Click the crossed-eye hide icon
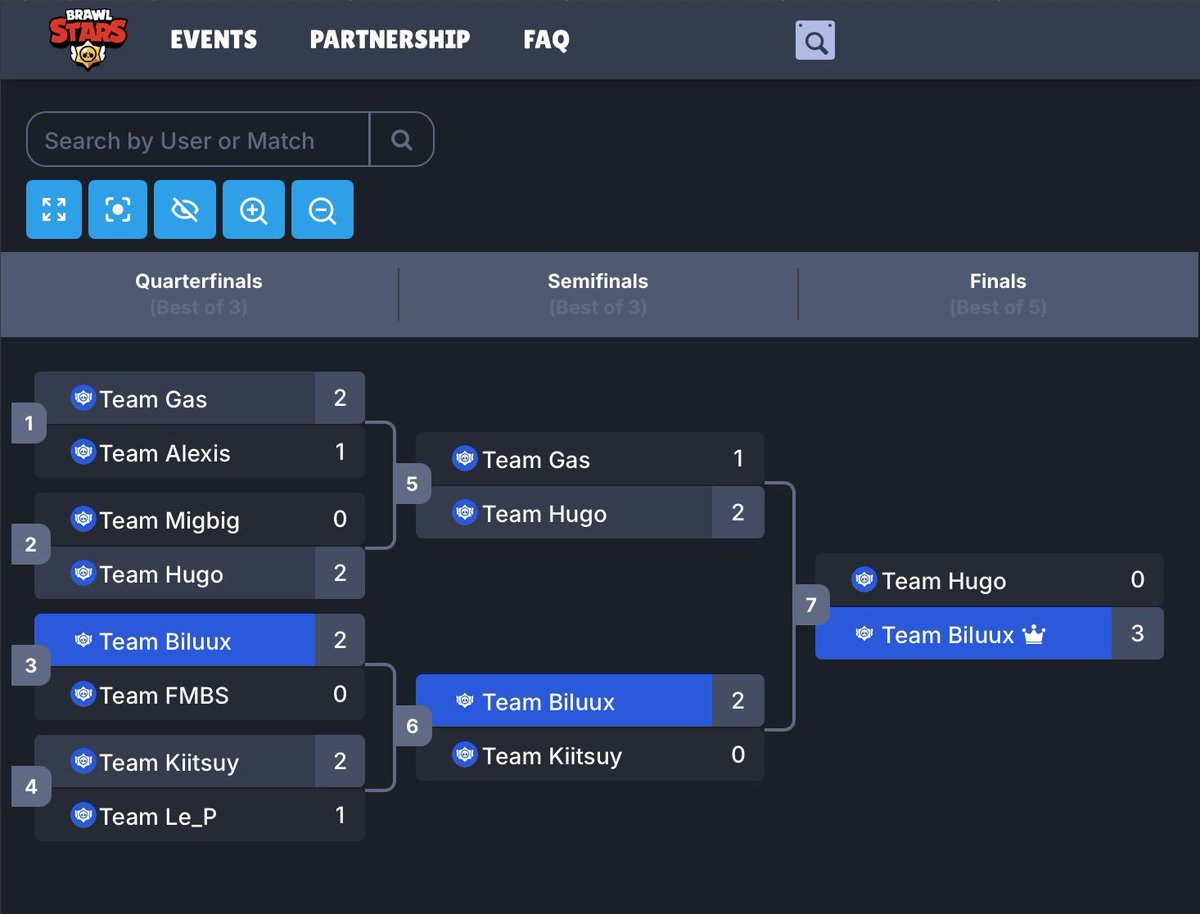 click(x=185, y=209)
